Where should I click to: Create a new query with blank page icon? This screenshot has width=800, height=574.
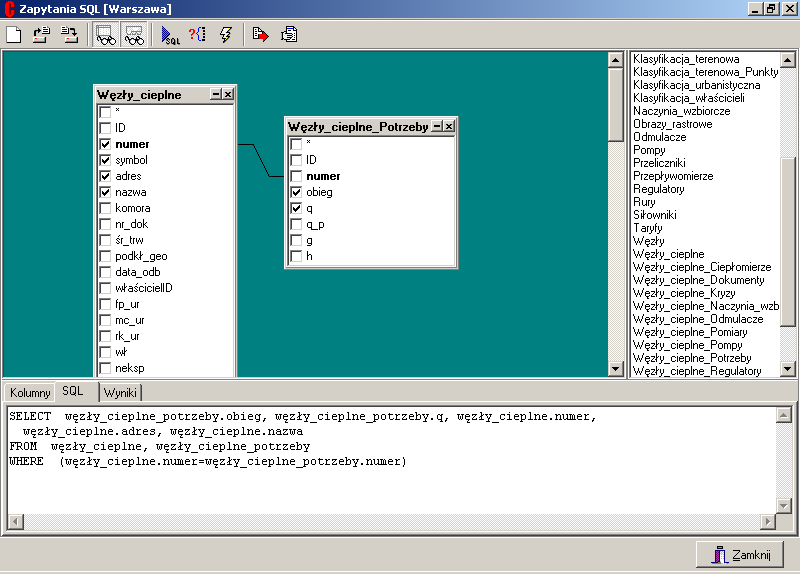(x=14, y=35)
